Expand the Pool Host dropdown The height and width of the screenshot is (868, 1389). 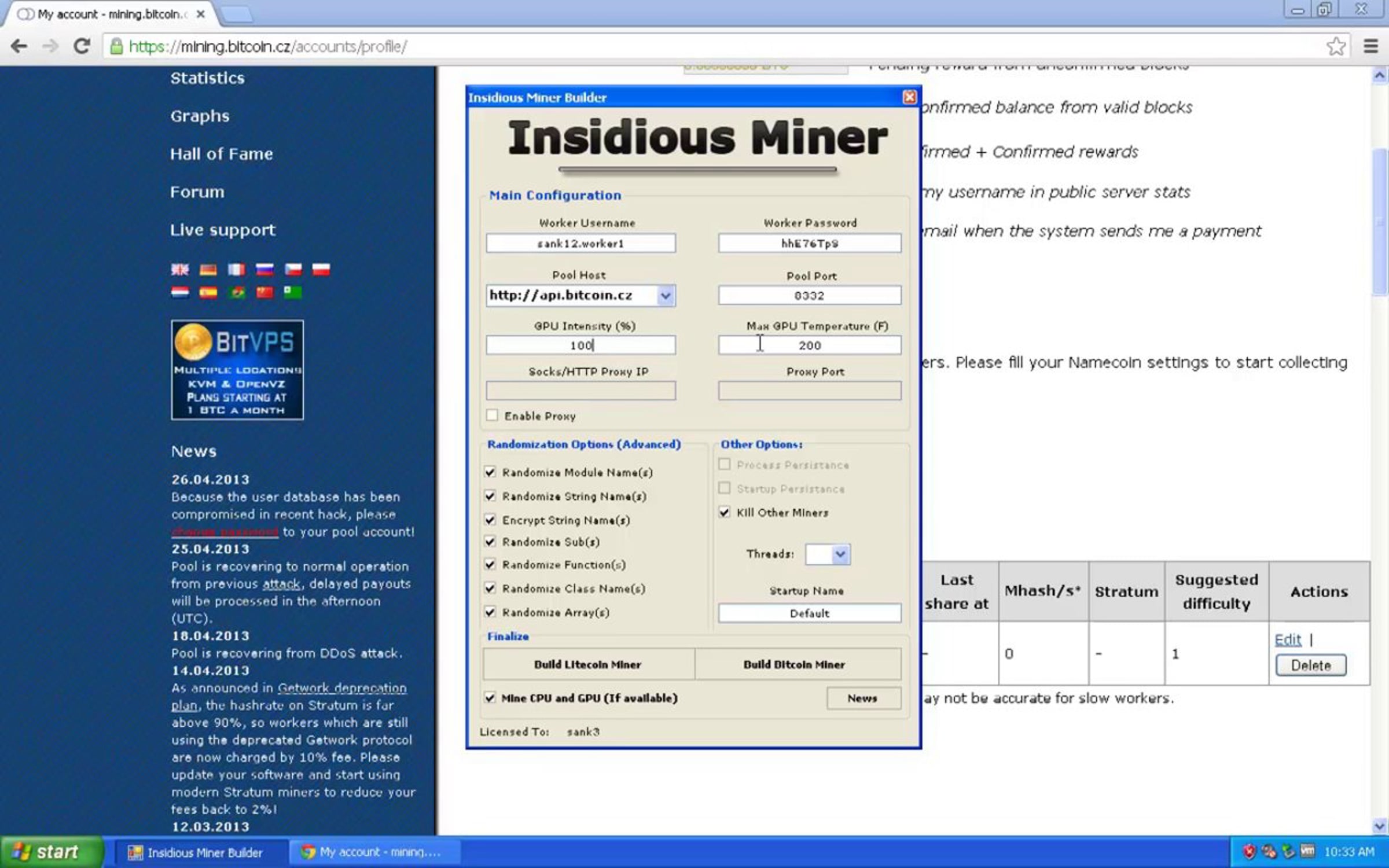click(x=666, y=296)
